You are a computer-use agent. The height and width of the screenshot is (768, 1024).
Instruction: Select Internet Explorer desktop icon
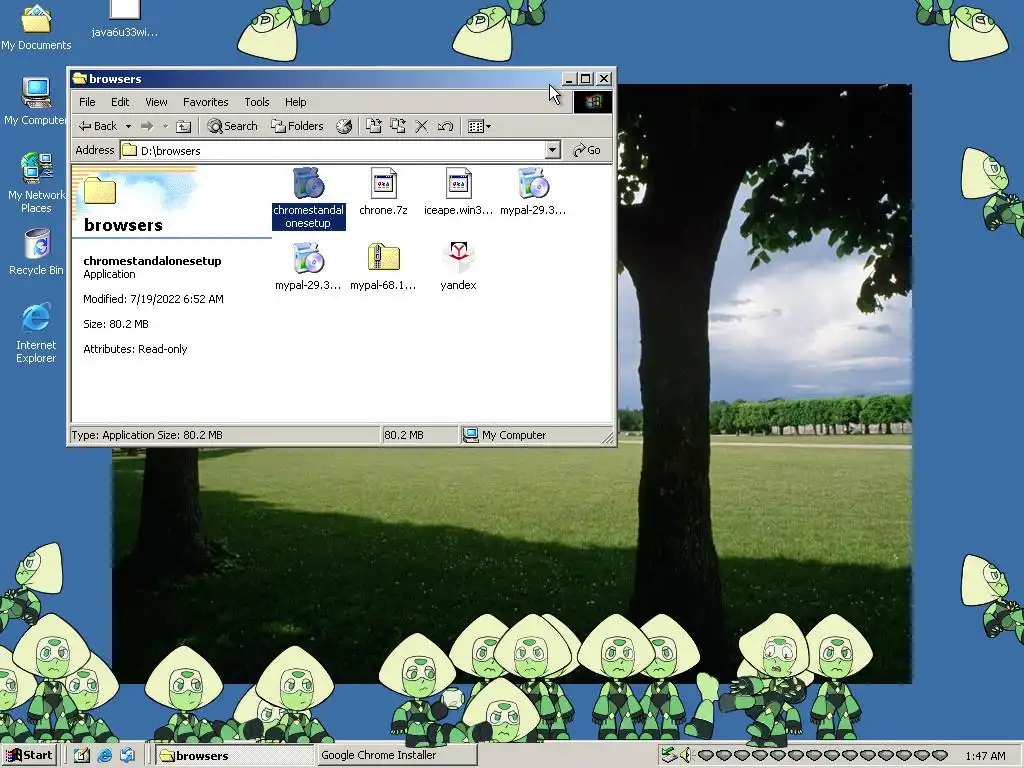pyautogui.click(x=36, y=334)
